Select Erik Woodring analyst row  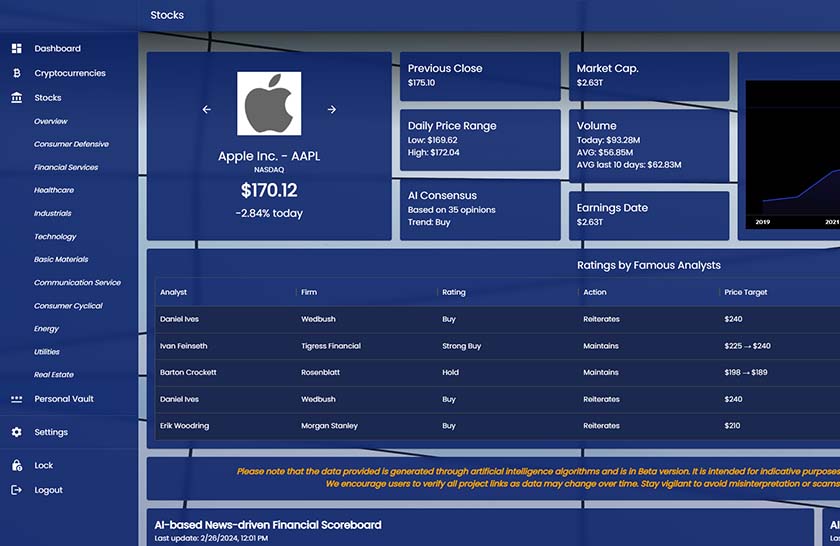pos(497,426)
